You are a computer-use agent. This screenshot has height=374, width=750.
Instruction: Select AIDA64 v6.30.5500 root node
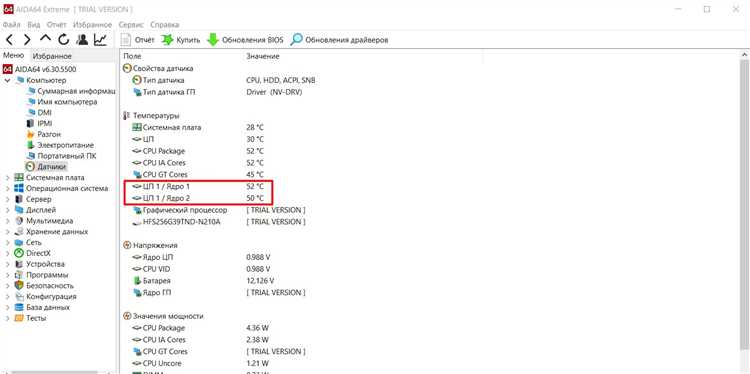point(39,69)
